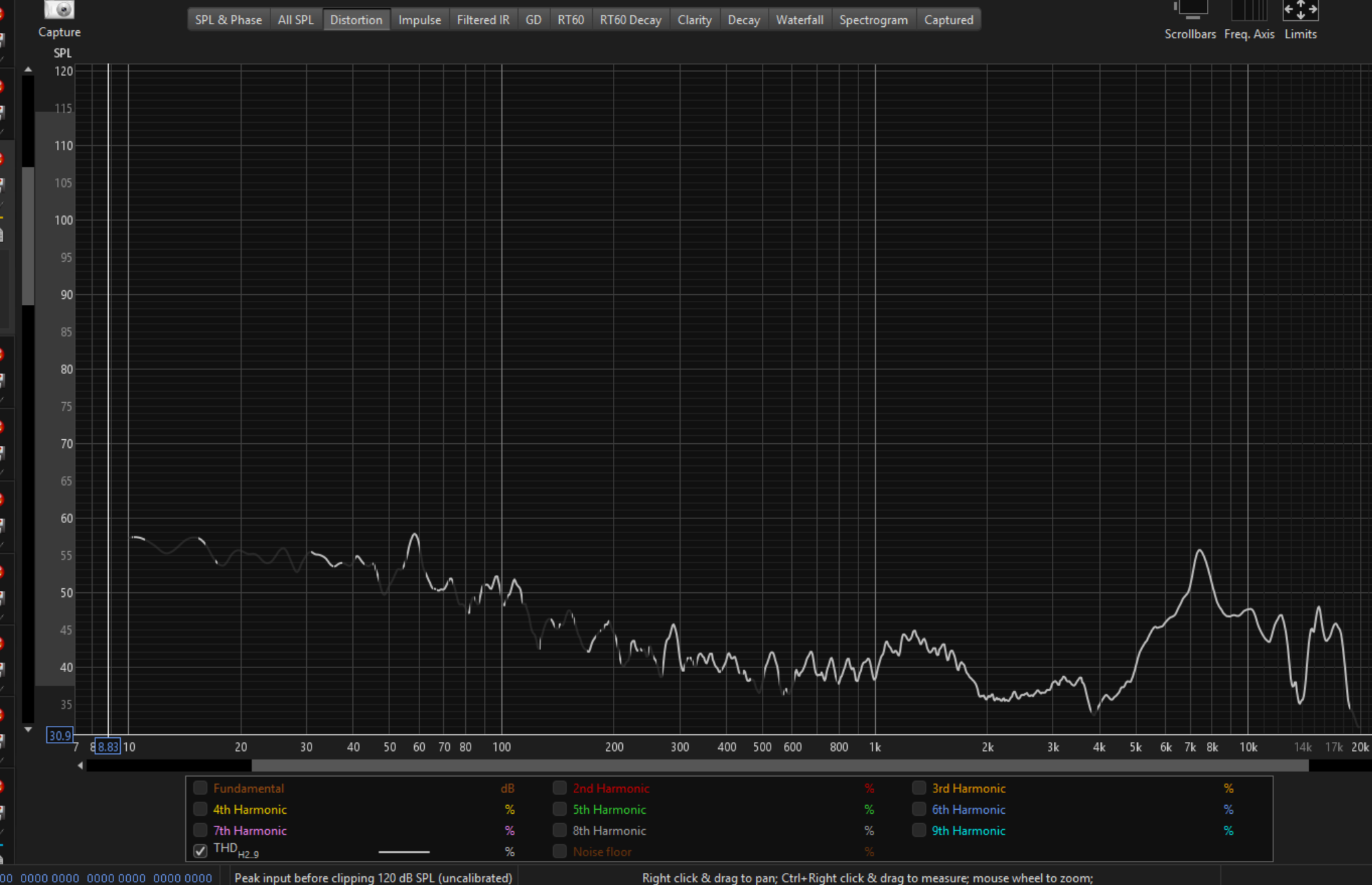Screen dimensions: 1372x885
Task: Open the Impulse tab
Action: [420, 19]
